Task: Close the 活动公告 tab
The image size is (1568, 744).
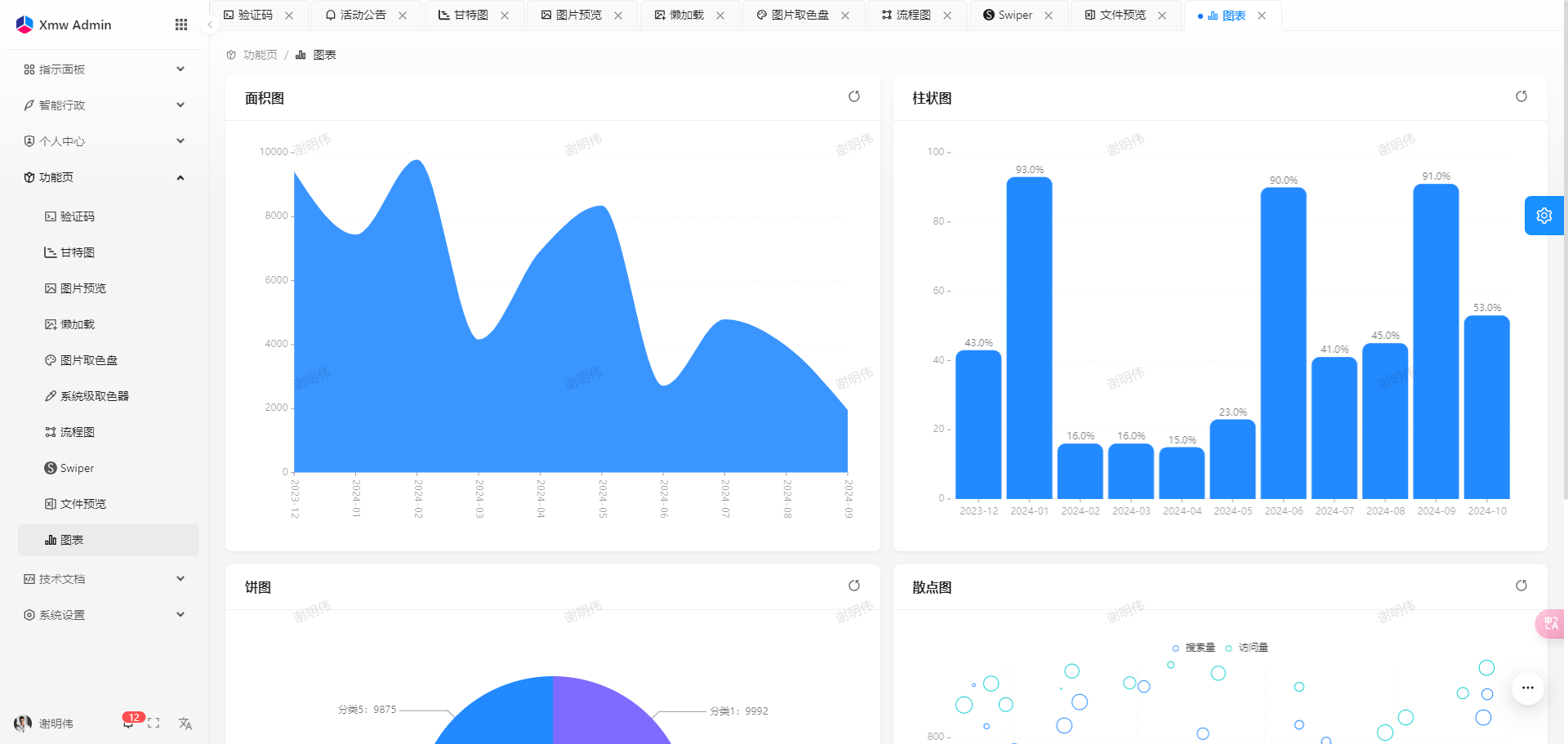Action: (403, 16)
